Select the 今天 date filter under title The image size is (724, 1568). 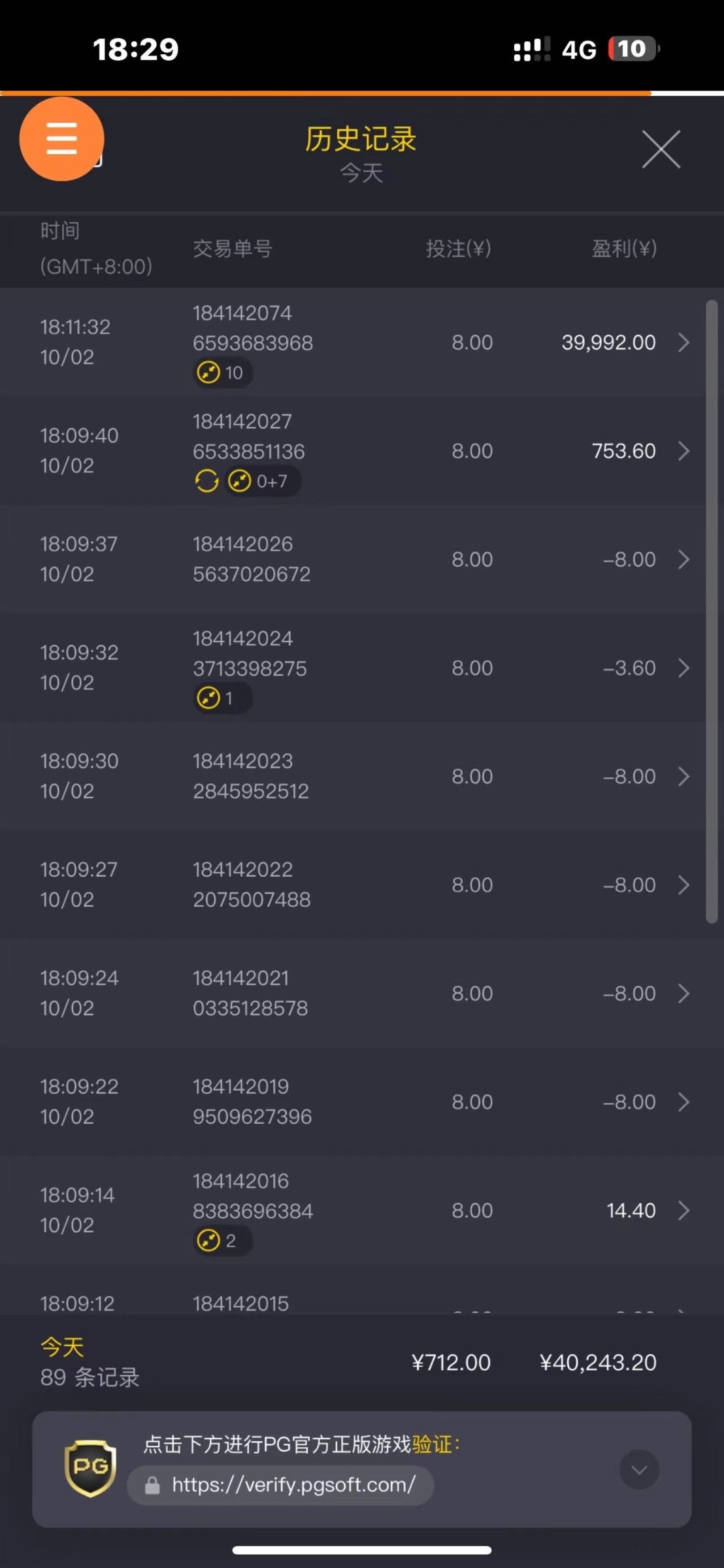[361, 173]
